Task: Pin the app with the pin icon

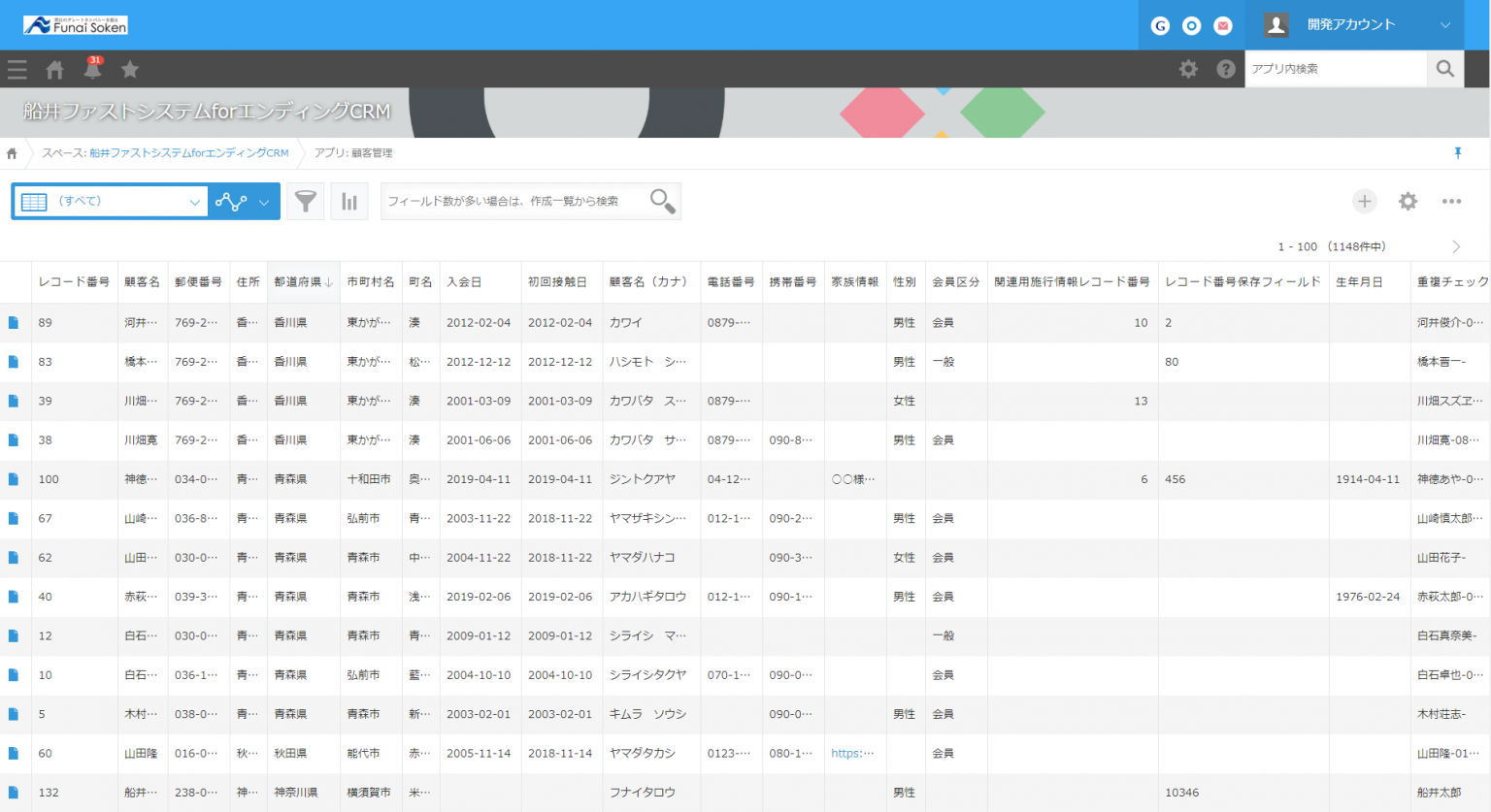Action: pyautogui.click(x=1457, y=153)
